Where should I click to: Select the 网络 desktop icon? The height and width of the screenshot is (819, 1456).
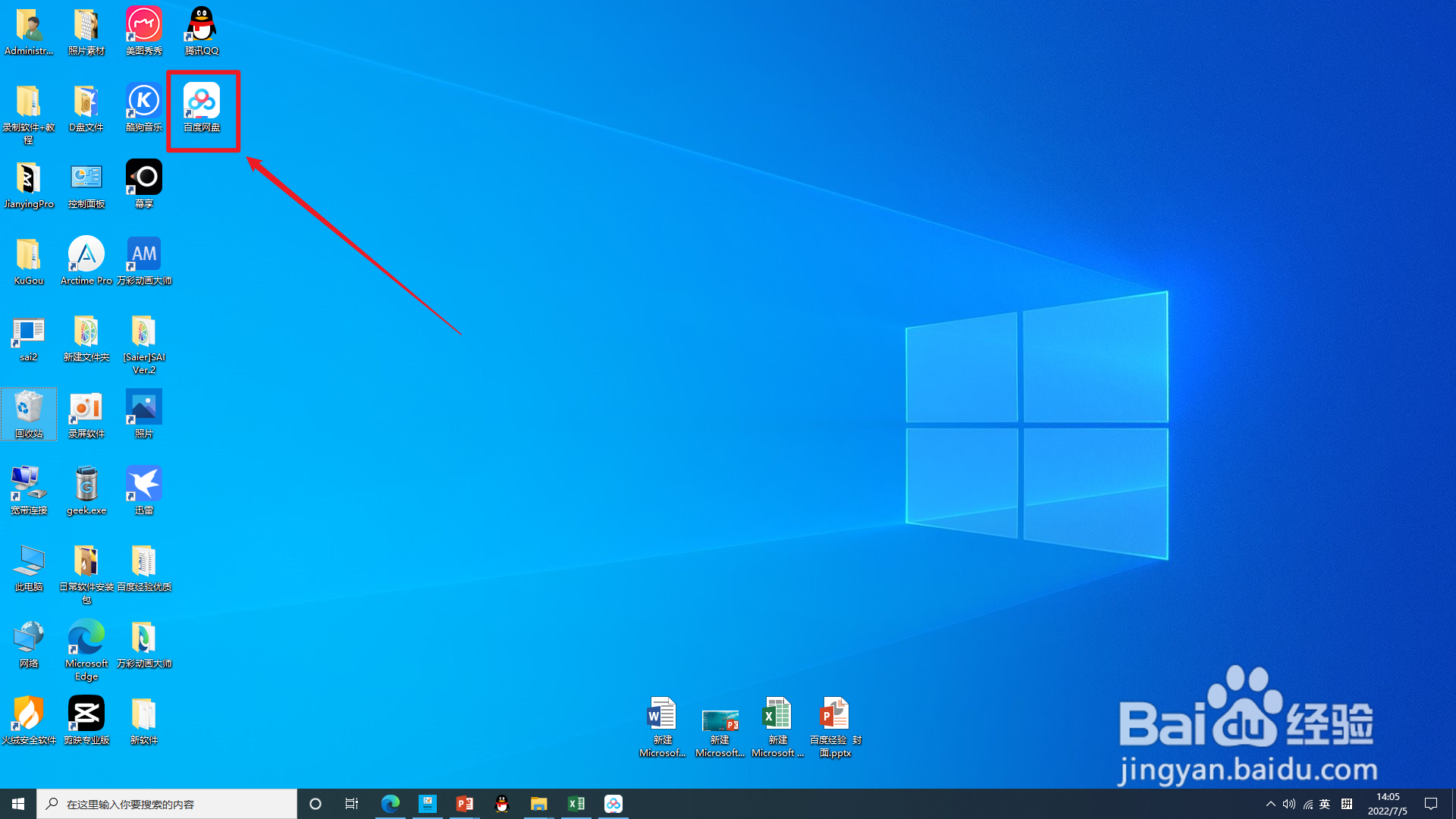point(29,644)
